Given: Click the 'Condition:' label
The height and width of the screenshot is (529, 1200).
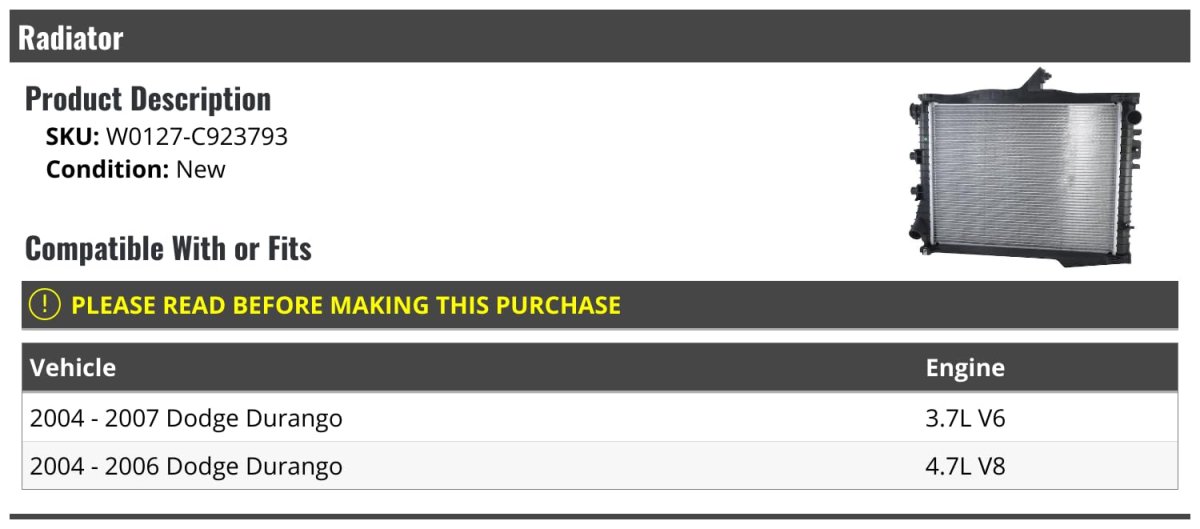Looking at the screenshot, I should click(x=107, y=169).
